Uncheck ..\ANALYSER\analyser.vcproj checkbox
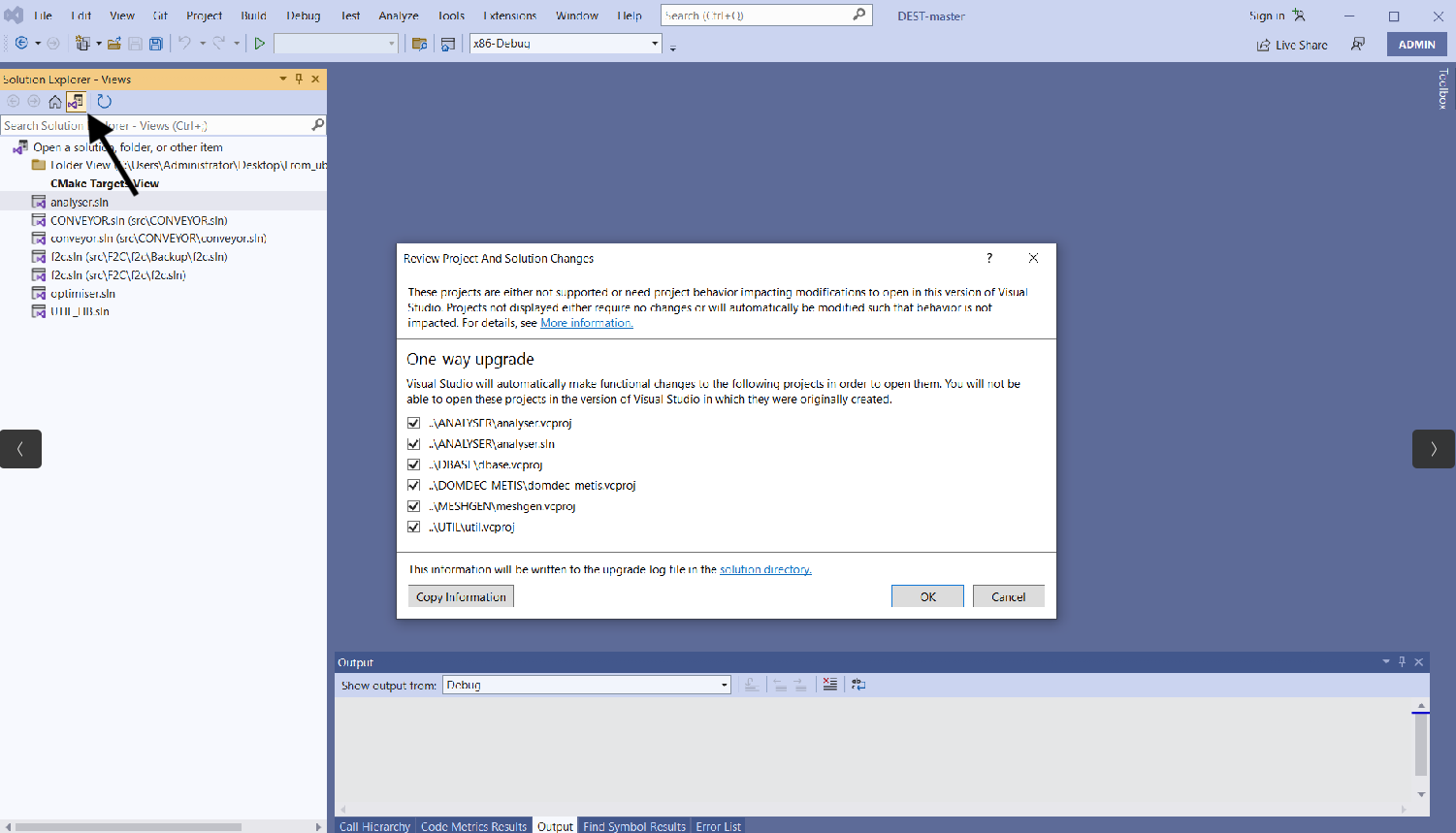This screenshot has height=833, width=1456. (414, 423)
